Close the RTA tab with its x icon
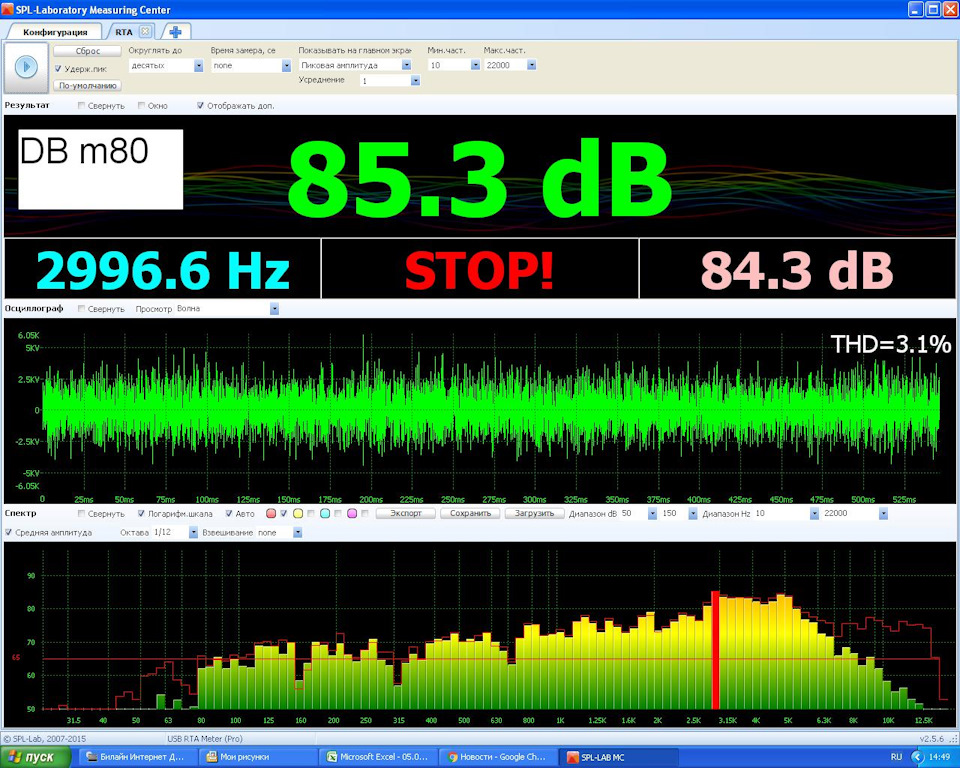The height and width of the screenshot is (768, 960). (144, 31)
